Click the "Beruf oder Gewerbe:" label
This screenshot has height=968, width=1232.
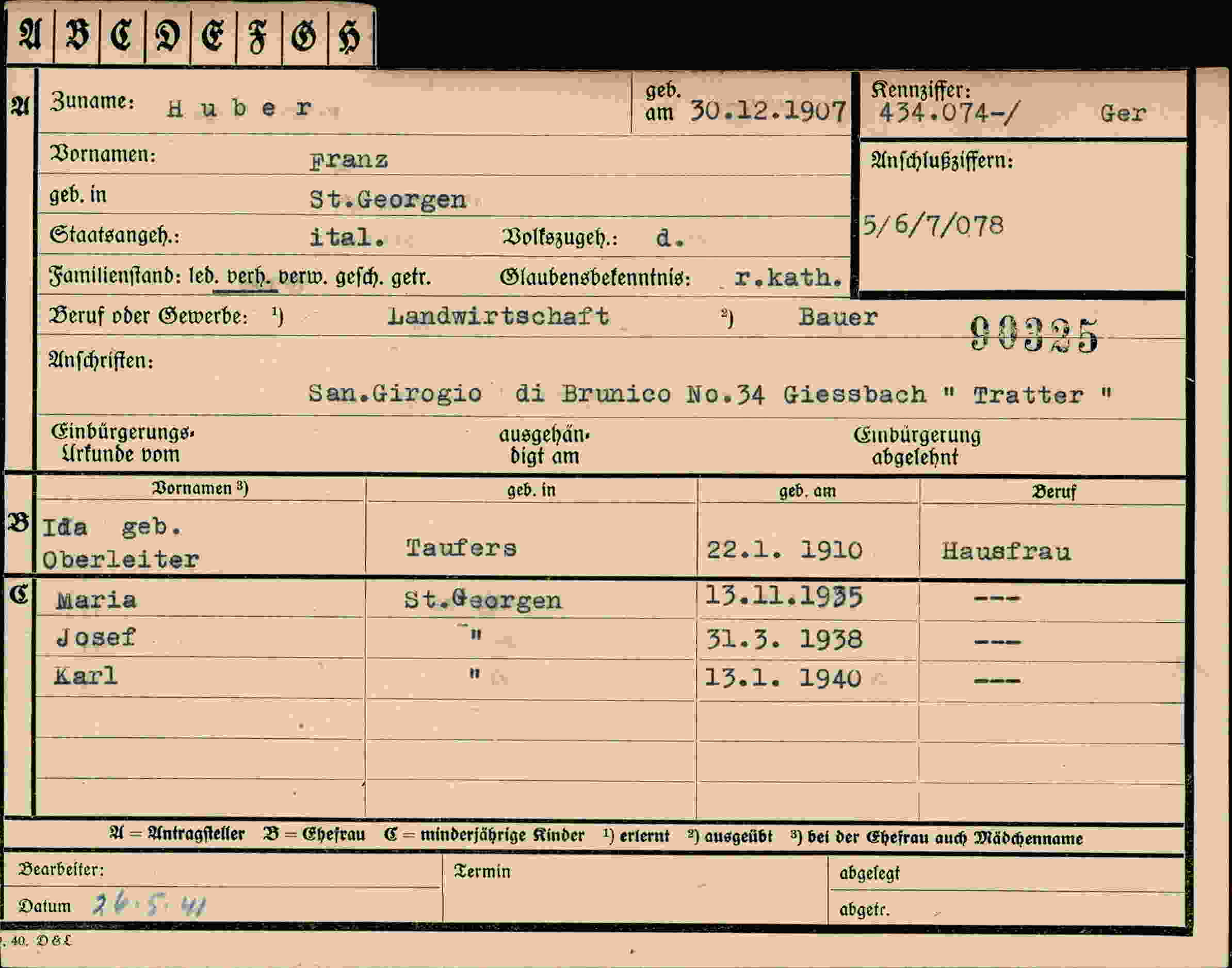149,316
